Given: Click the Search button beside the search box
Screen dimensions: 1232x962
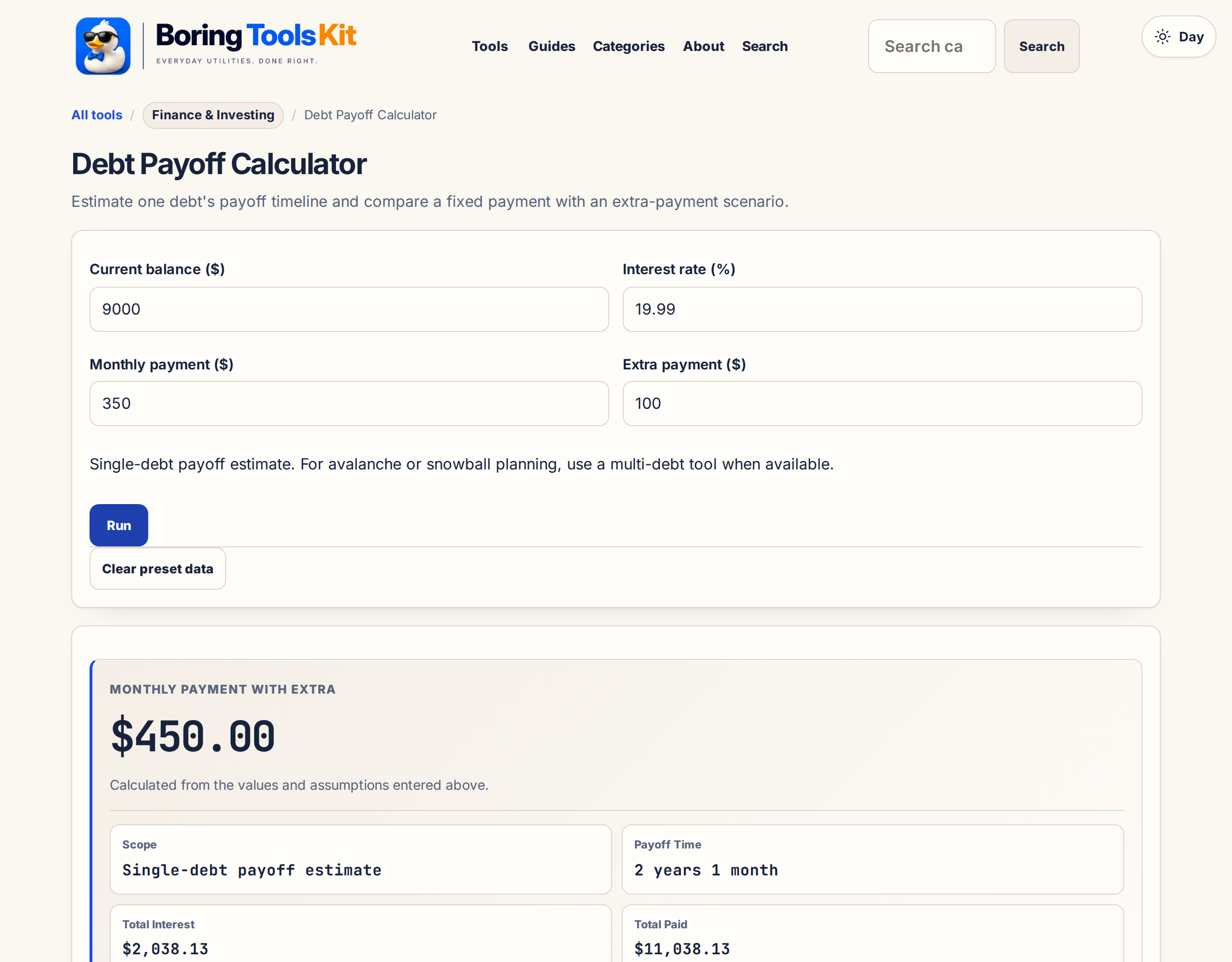Looking at the screenshot, I should (x=1041, y=46).
